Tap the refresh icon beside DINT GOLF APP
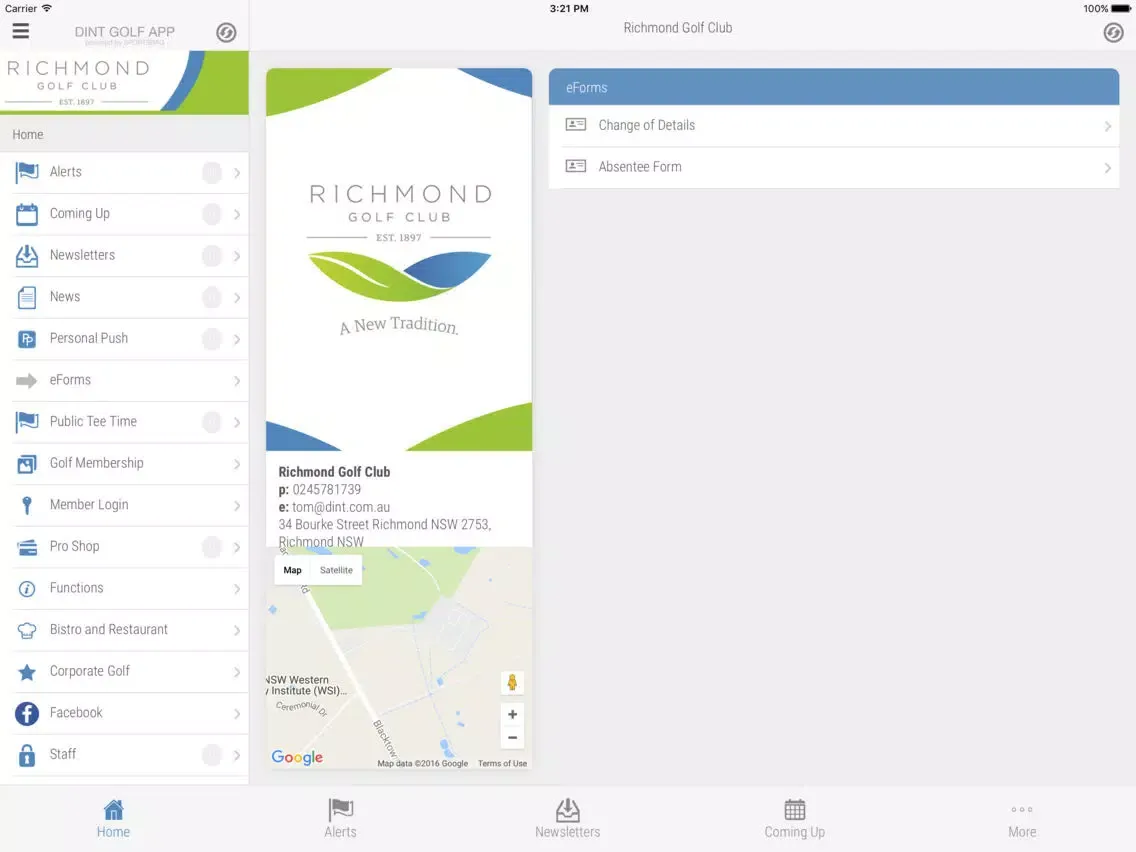1136x852 pixels. [x=226, y=33]
